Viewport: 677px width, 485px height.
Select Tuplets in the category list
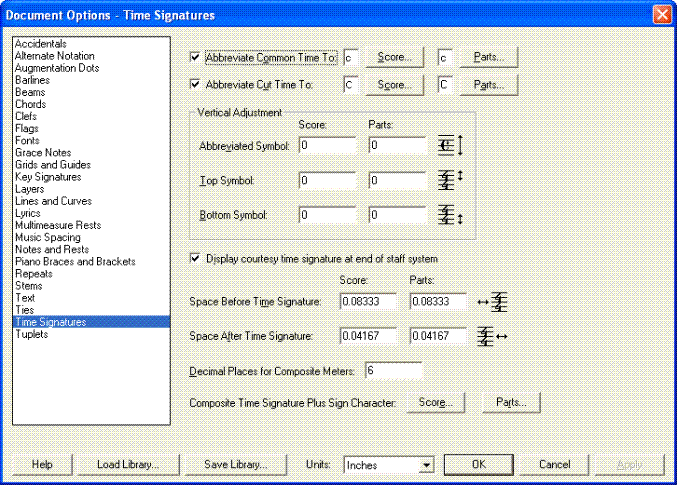coord(32,334)
